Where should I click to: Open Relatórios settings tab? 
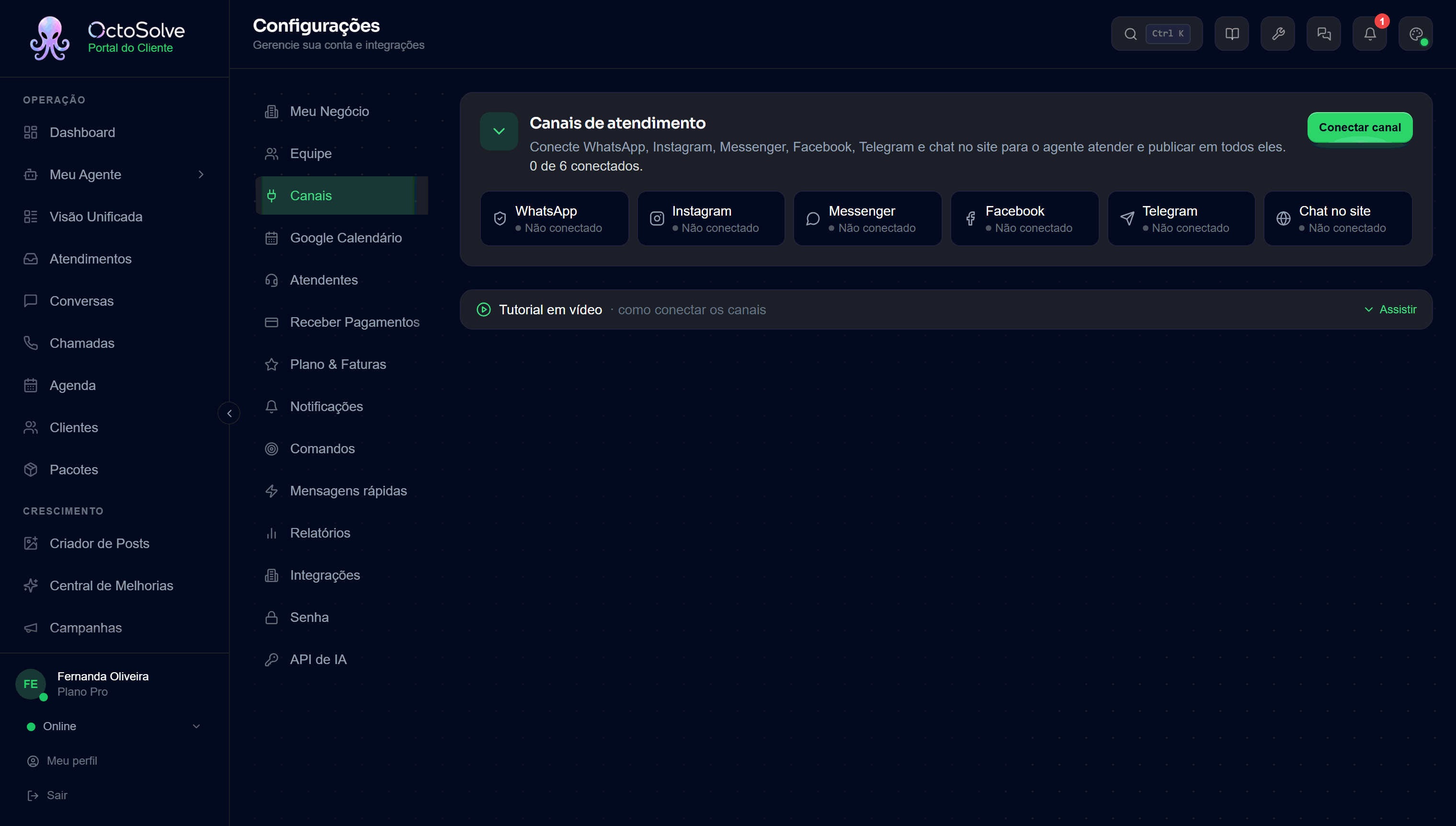click(342, 533)
